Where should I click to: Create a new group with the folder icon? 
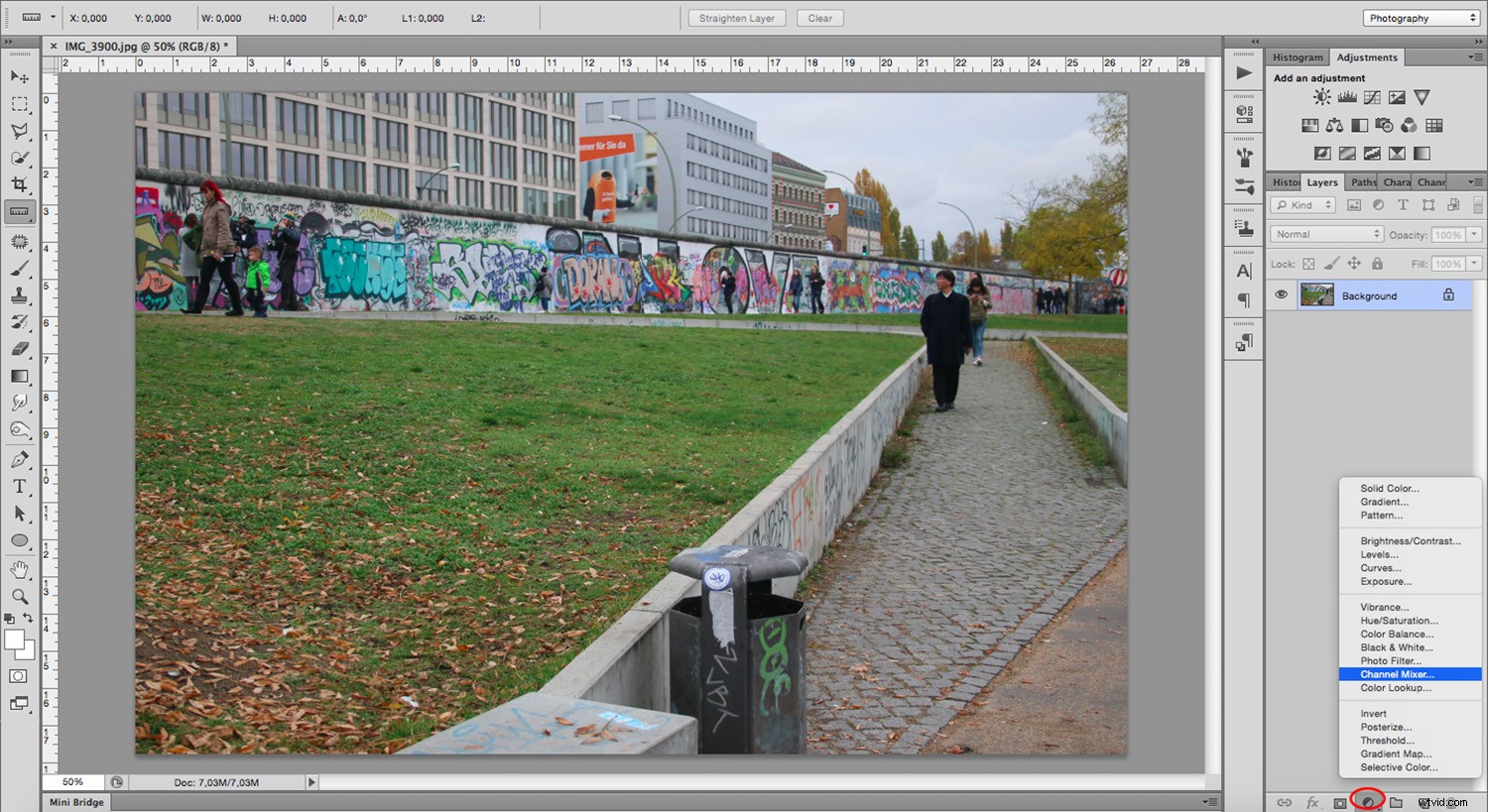[1395, 802]
